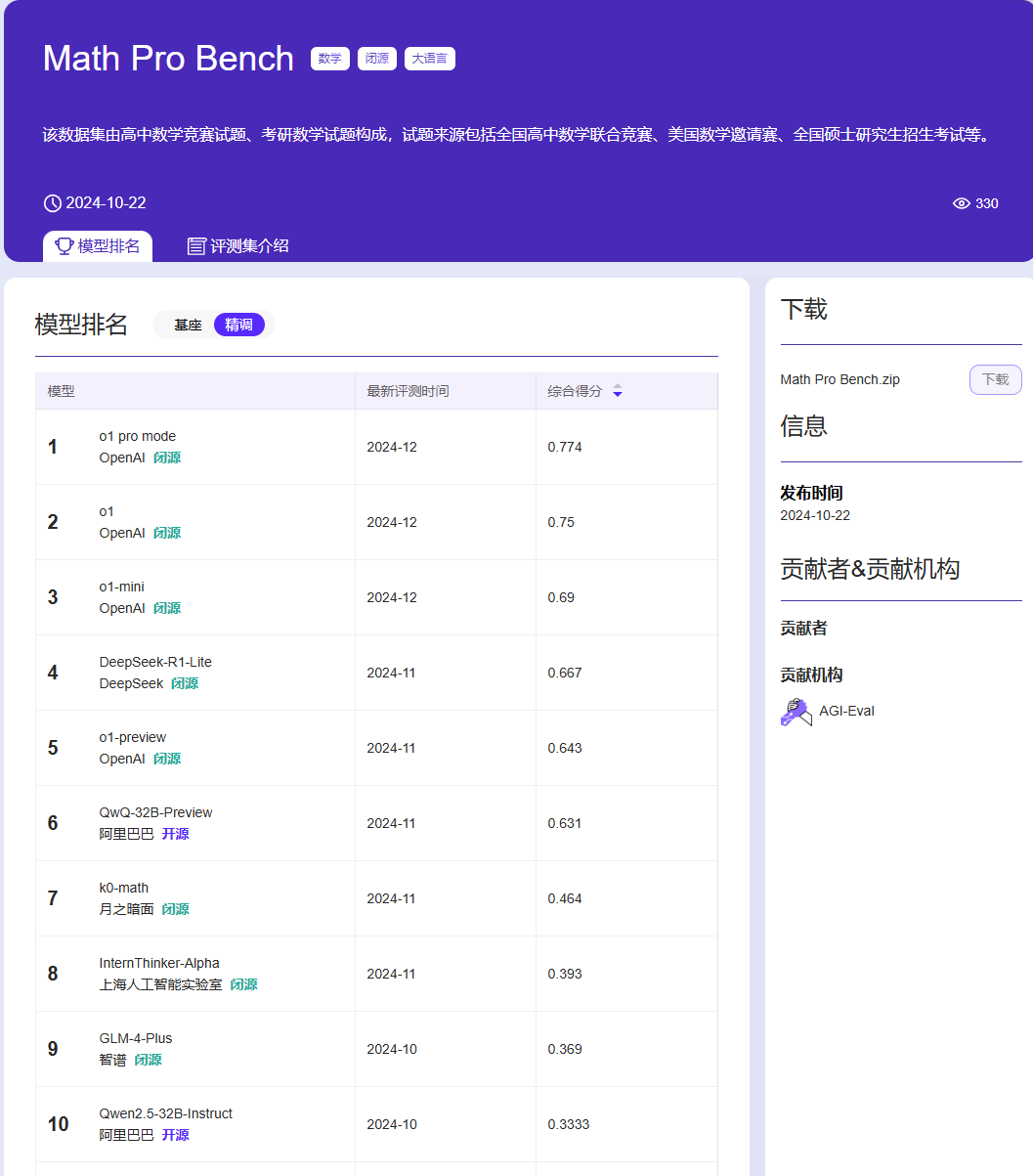Click the 数学 tag beside the title
This screenshot has height=1176, width=1033.
329,58
